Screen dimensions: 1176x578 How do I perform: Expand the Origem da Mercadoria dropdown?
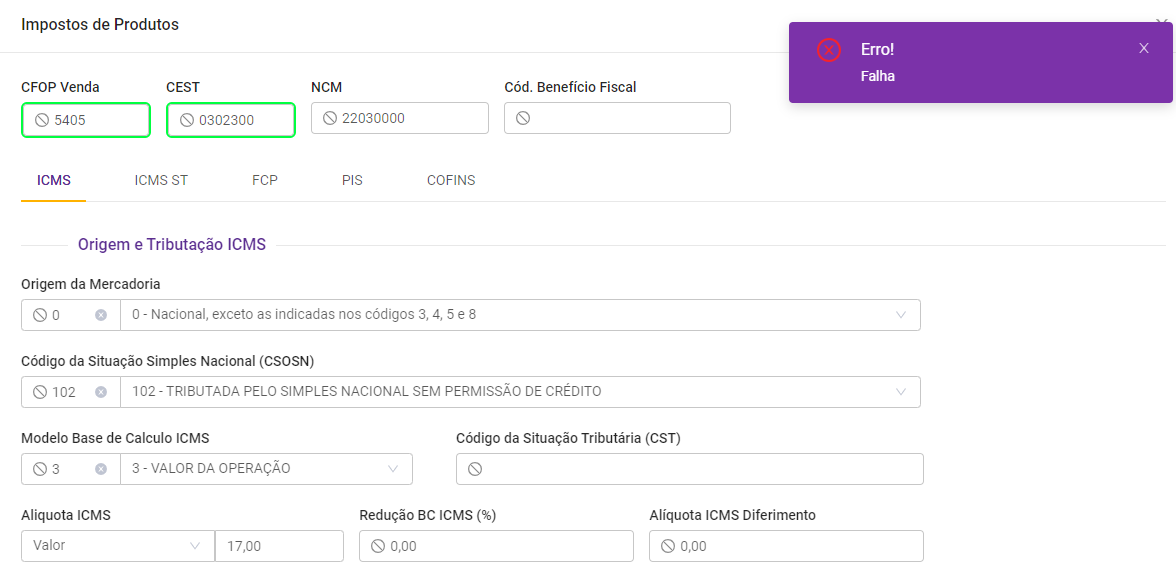pyautogui.click(x=900, y=315)
